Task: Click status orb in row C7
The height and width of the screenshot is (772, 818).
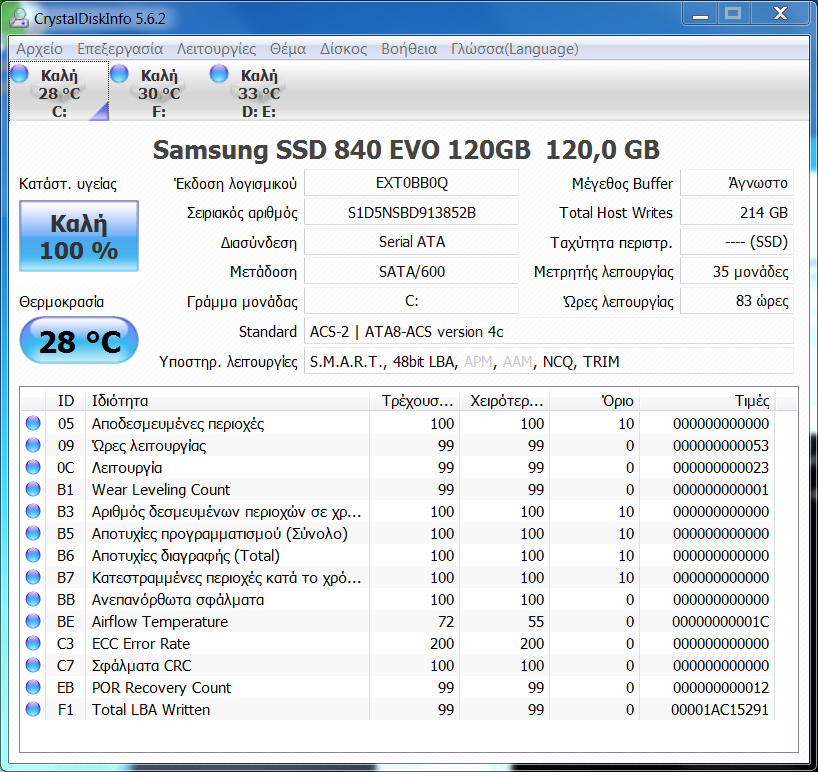Action: tap(33, 665)
